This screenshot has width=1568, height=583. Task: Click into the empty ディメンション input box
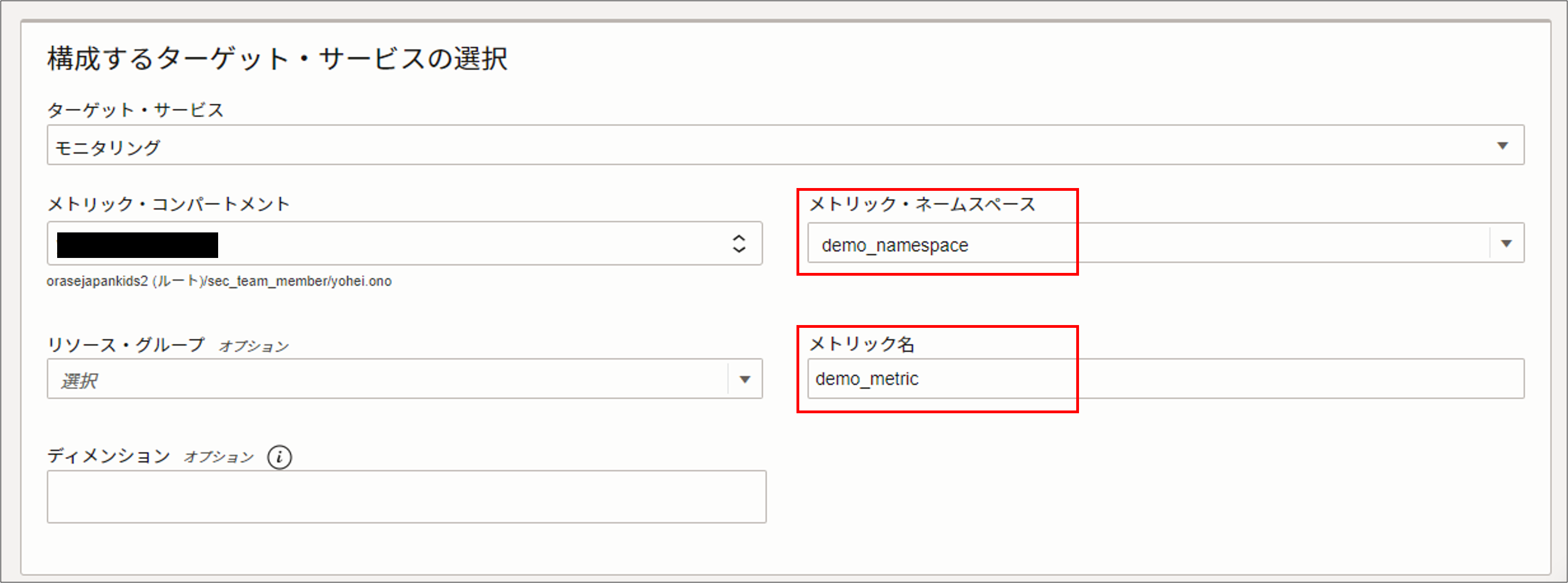406,496
